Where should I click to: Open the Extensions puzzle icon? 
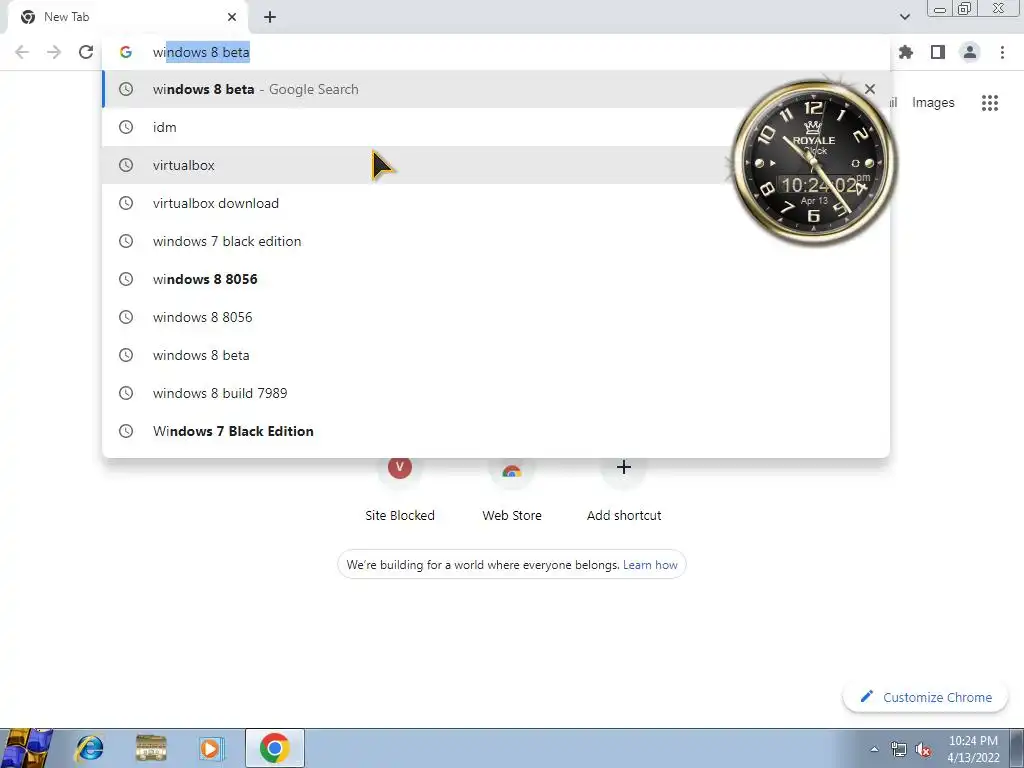point(905,52)
